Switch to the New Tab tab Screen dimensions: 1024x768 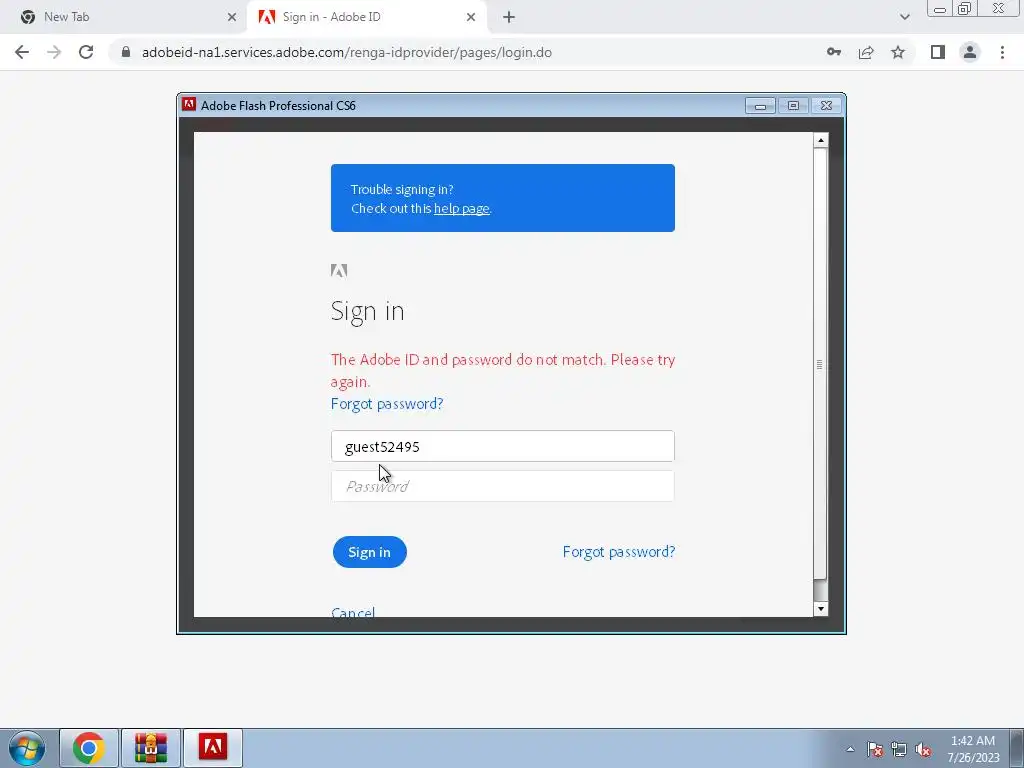pos(124,17)
